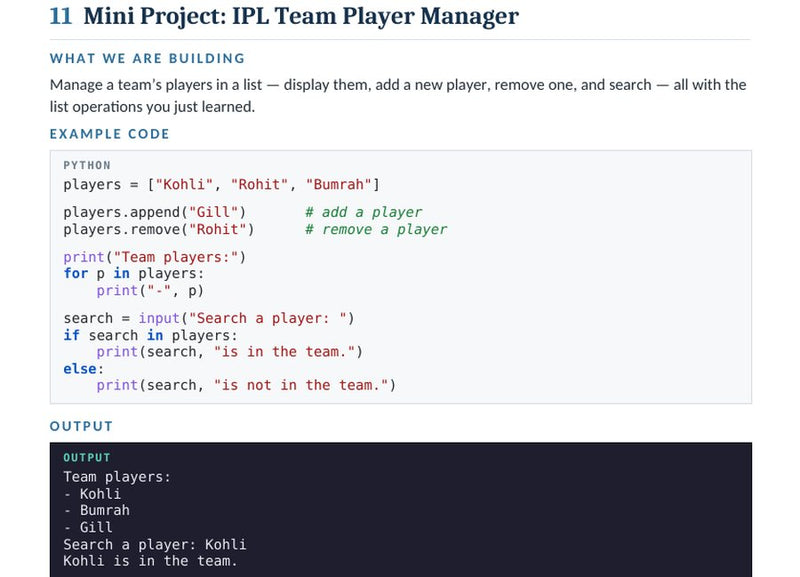Click the output line "Kohli is in the team."
The width and height of the screenshot is (800, 577).
point(151,561)
